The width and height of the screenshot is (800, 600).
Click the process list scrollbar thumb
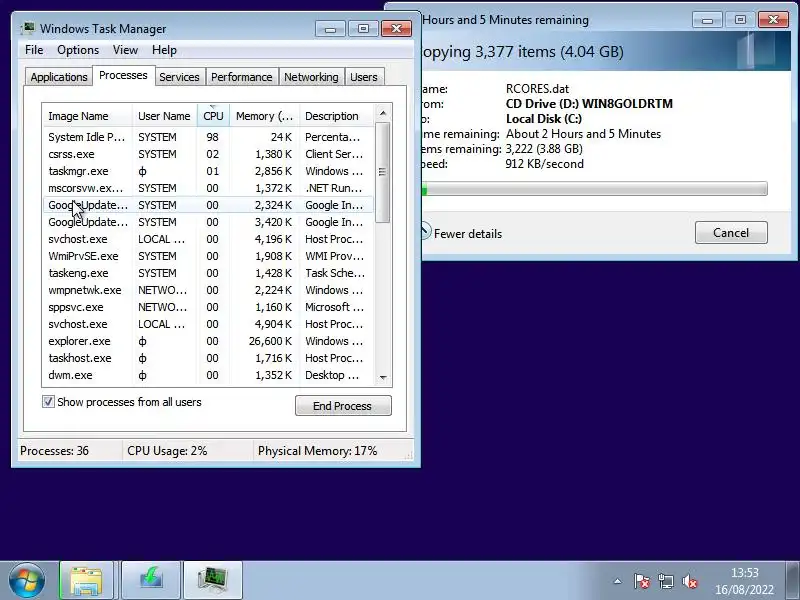click(x=383, y=172)
